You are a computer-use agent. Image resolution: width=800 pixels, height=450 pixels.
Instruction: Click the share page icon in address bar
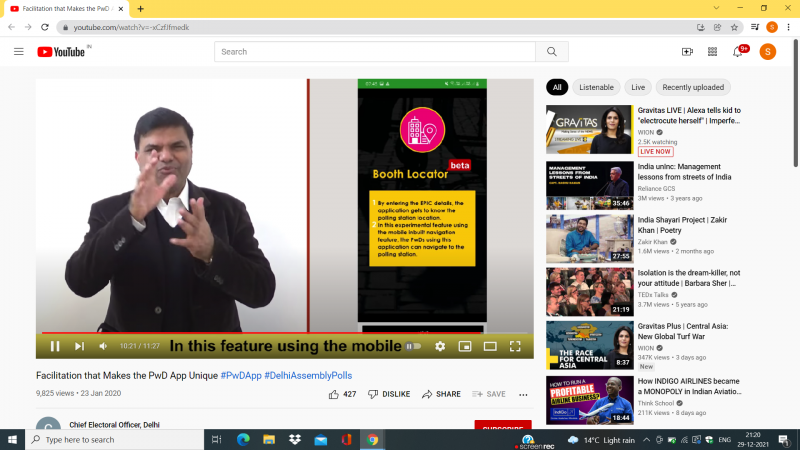tap(717, 27)
